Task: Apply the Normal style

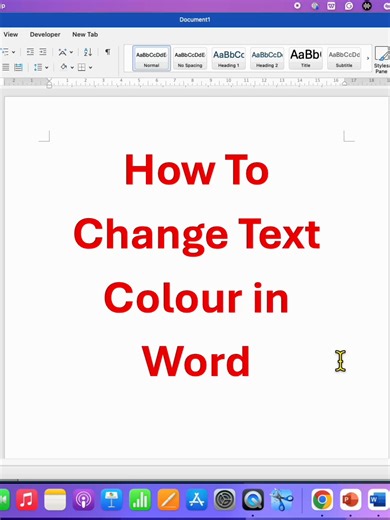Action: click(151, 58)
